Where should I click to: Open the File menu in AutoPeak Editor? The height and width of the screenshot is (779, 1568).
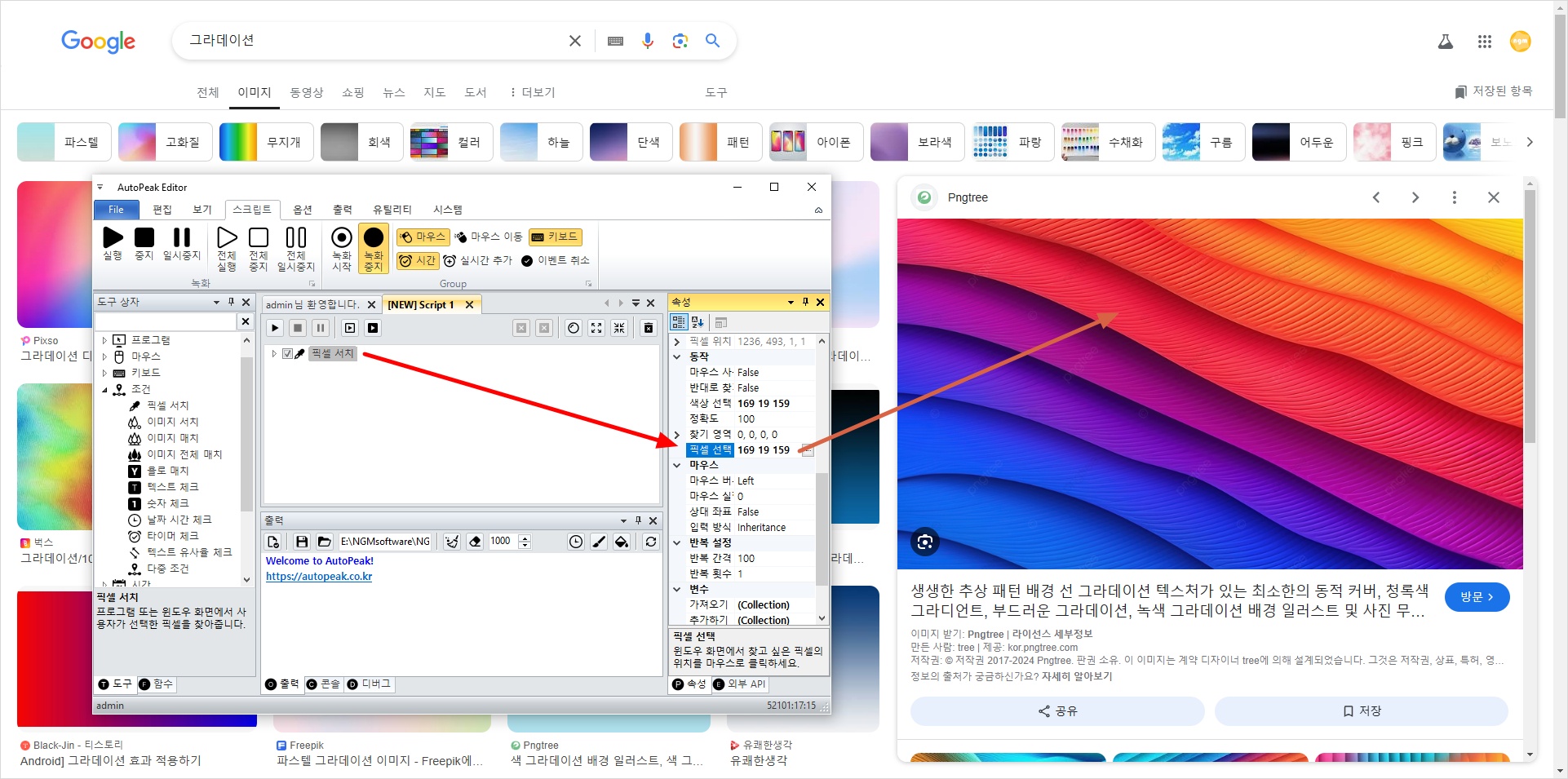116,210
